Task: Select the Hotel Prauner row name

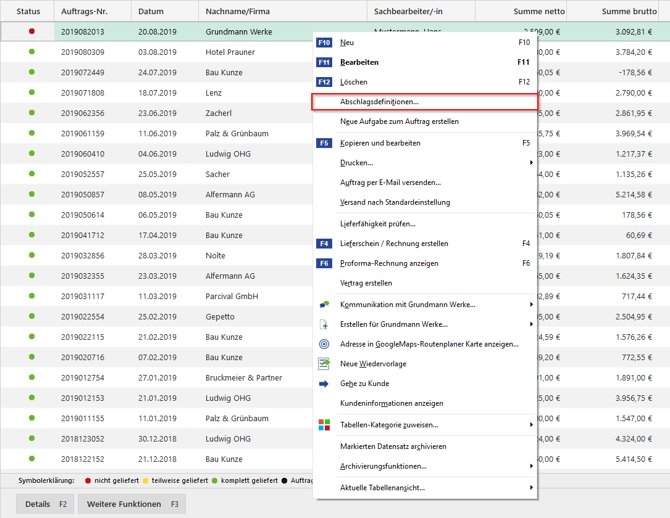Action: click(x=230, y=52)
